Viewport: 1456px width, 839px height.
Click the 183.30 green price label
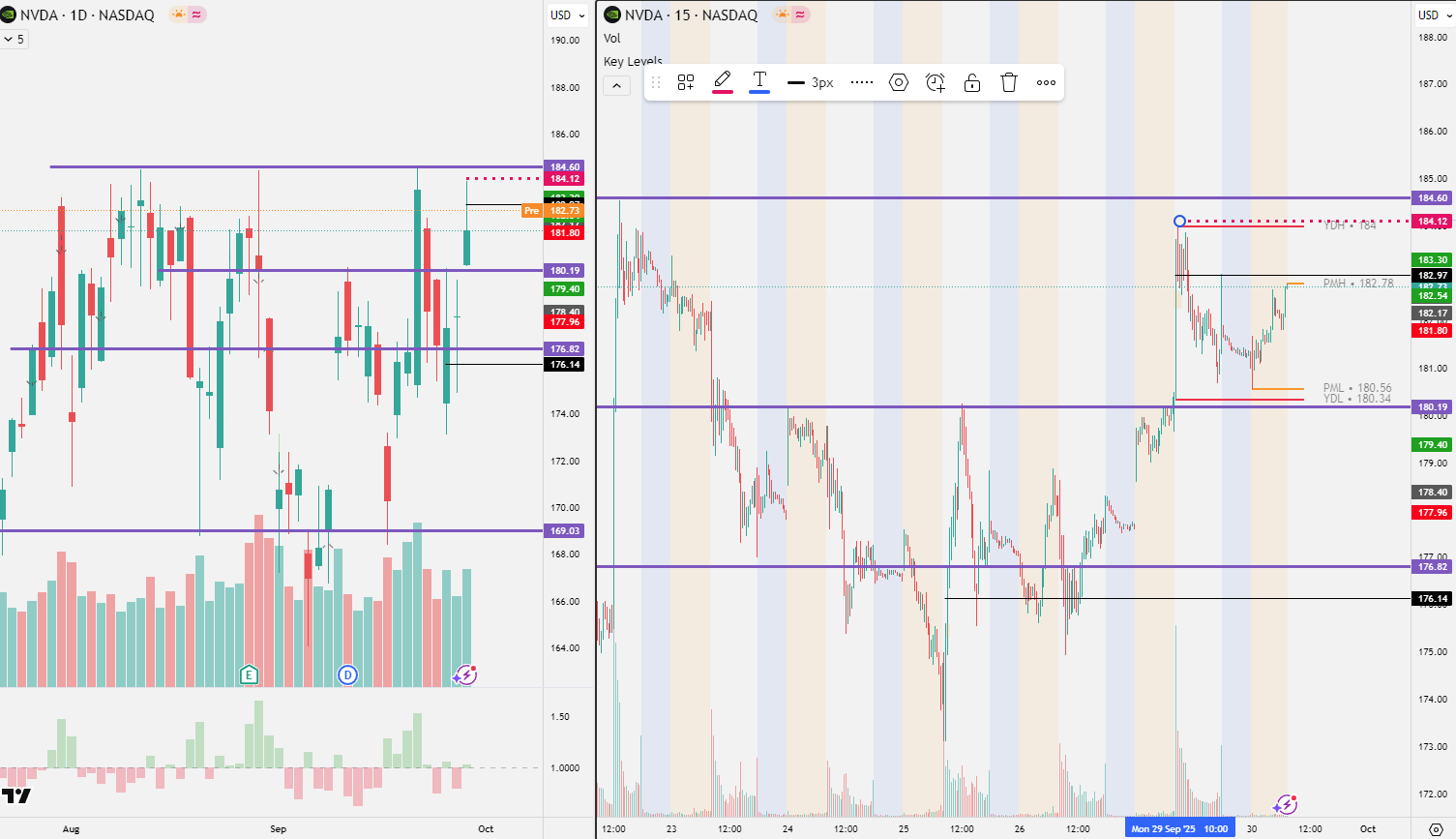(1432, 260)
